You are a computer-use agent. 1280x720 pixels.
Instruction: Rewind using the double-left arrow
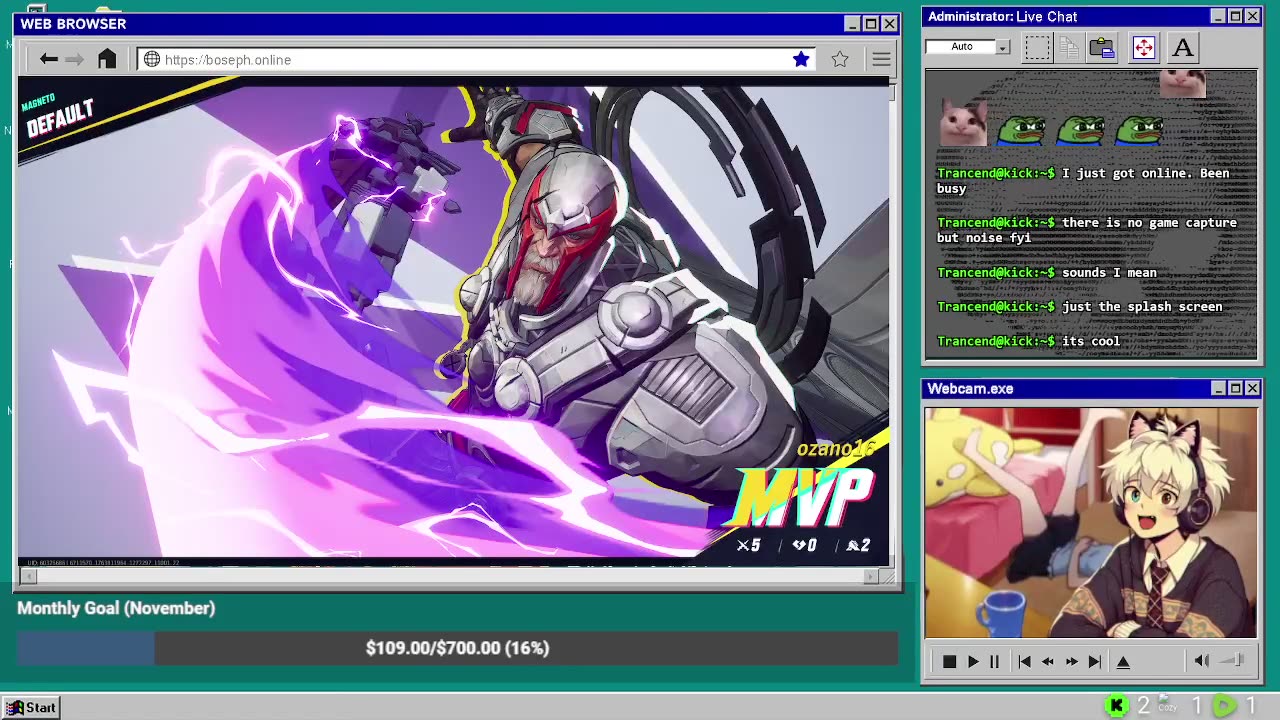1047,662
